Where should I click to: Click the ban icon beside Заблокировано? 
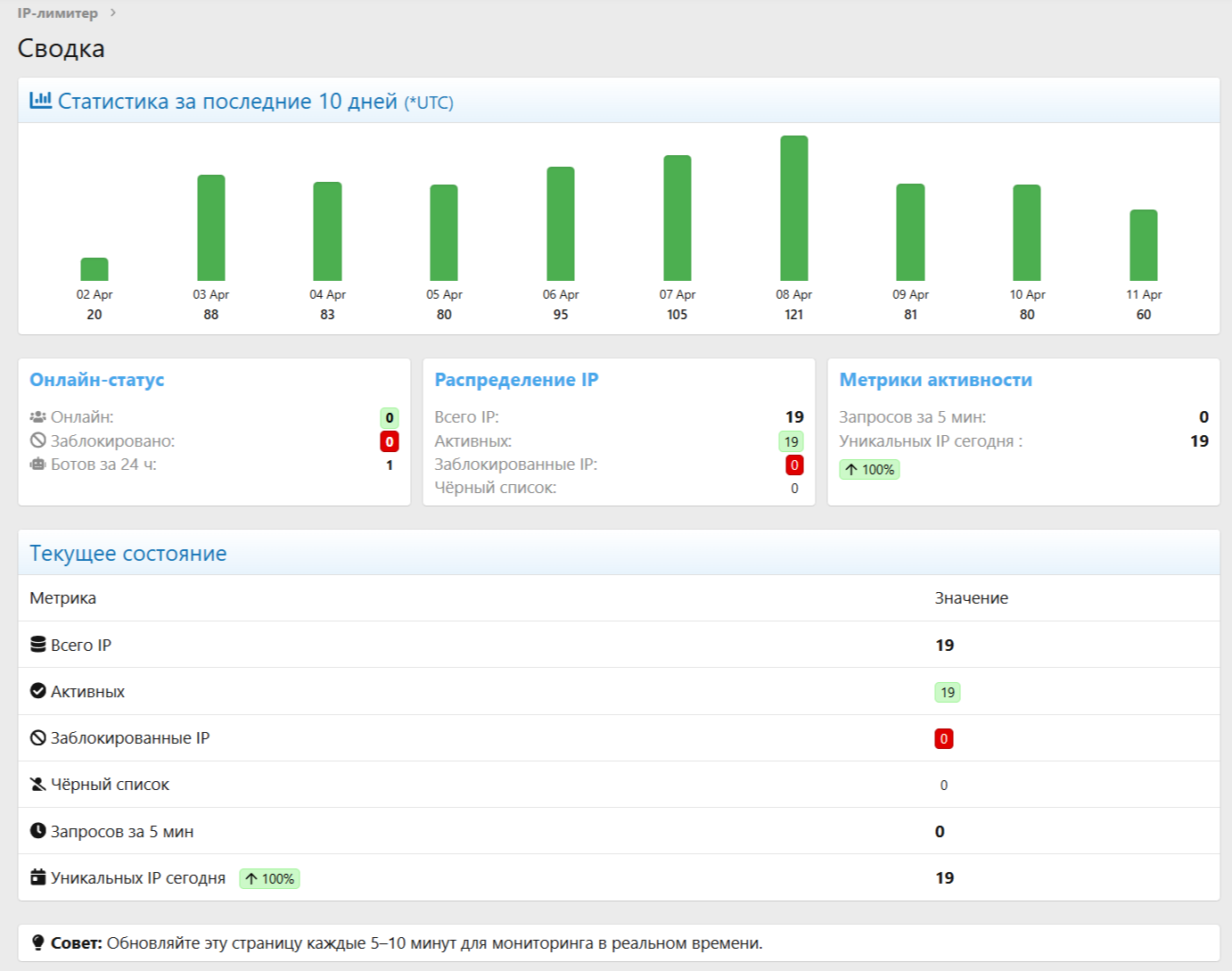click(37, 440)
